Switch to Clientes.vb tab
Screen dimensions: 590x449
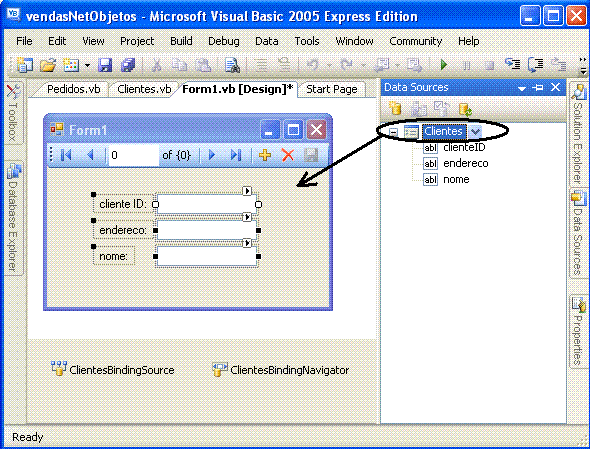[144, 89]
